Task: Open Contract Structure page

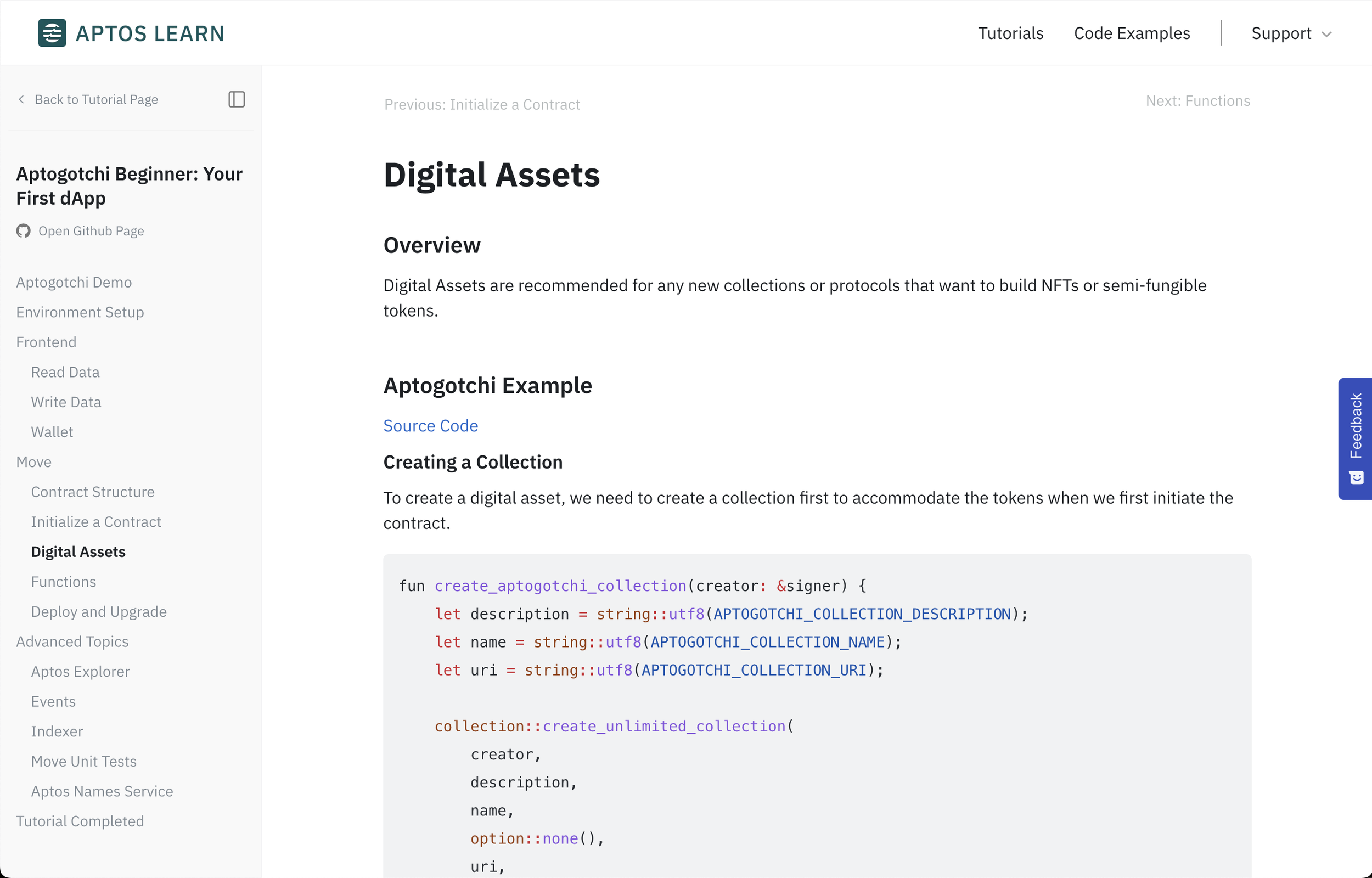Action: (92, 492)
